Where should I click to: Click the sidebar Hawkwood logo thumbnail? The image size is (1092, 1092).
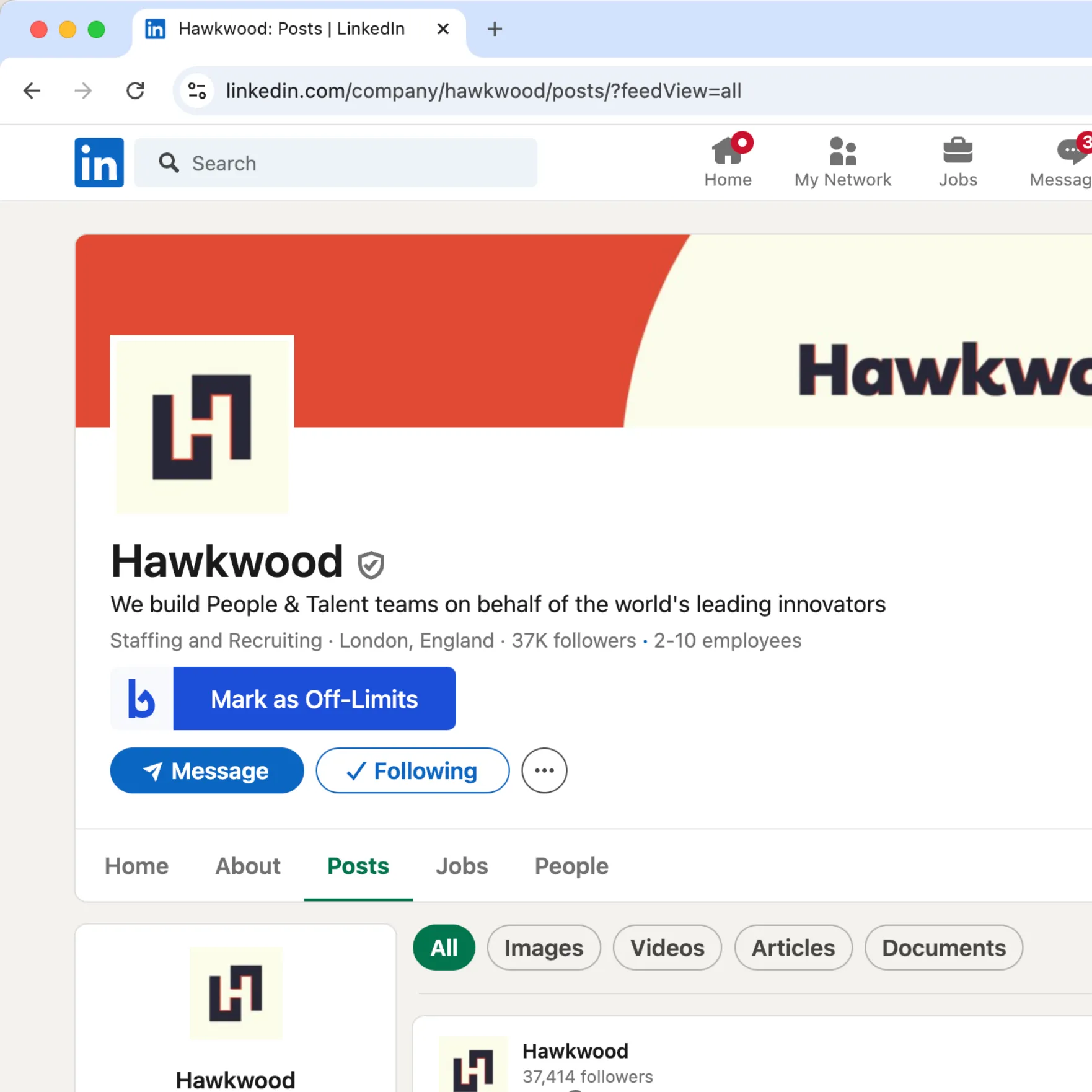236,993
